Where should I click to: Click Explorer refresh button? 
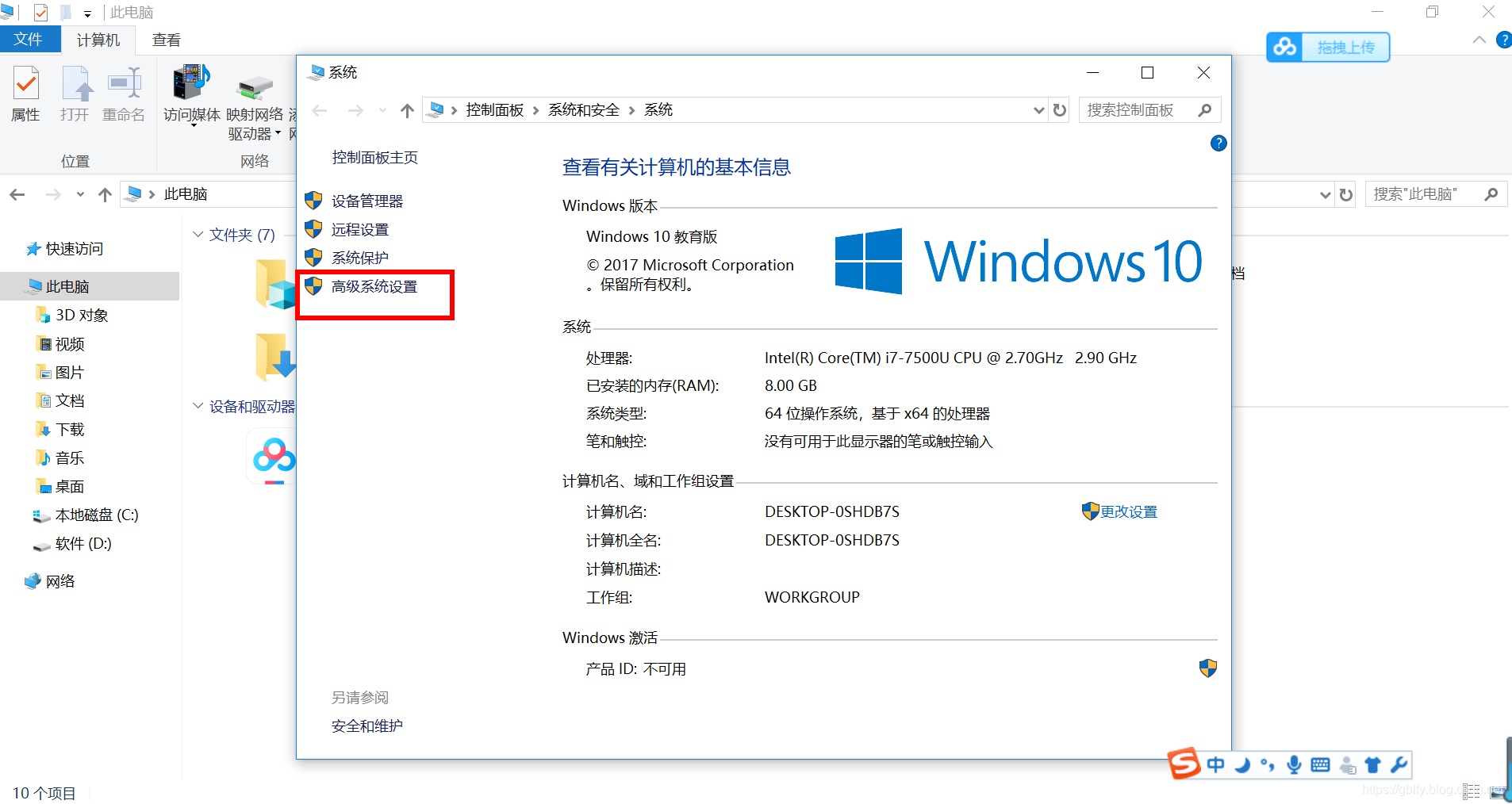[1346, 194]
